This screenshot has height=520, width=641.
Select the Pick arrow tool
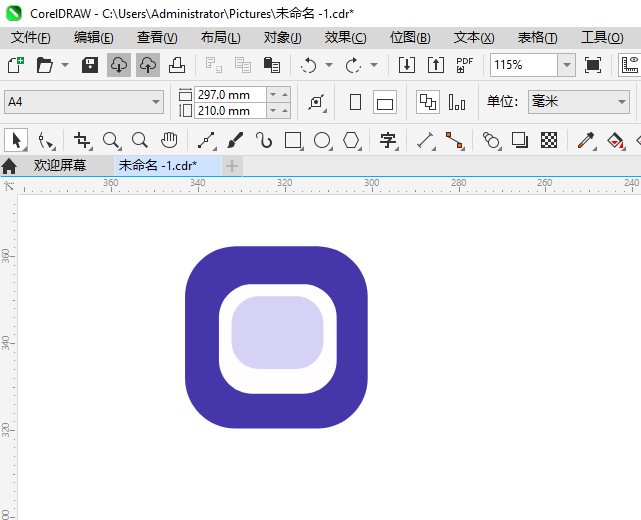(x=16, y=140)
